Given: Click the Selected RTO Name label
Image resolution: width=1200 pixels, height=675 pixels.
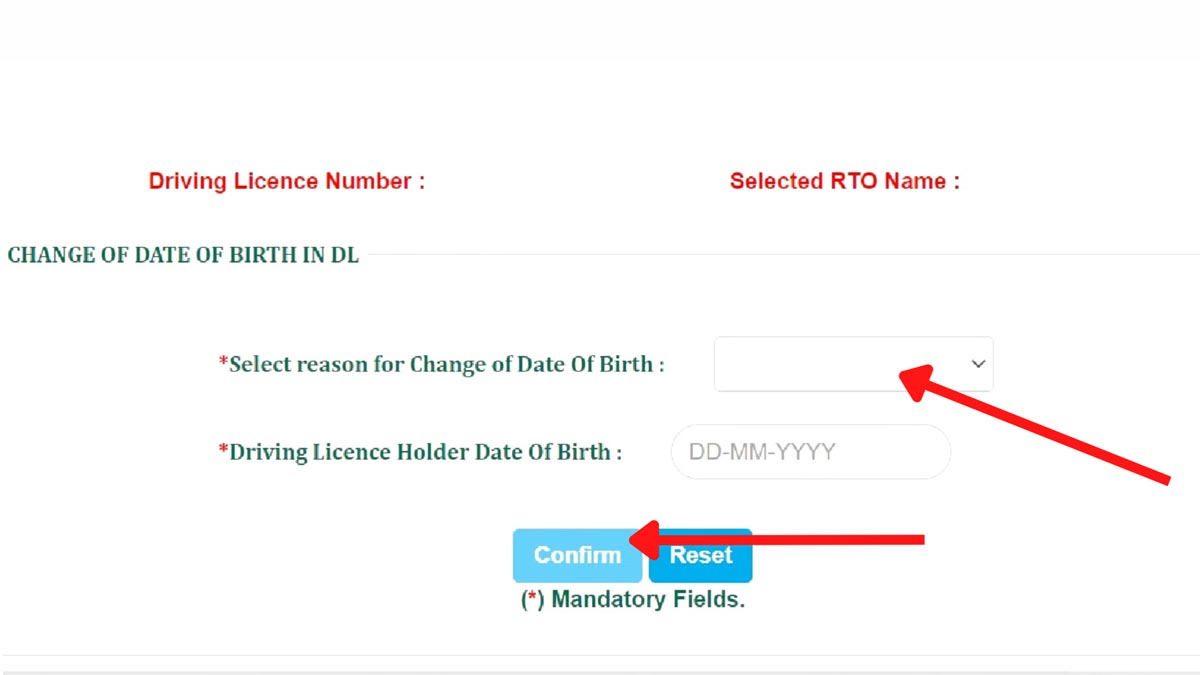Looking at the screenshot, I should (845, 181).
